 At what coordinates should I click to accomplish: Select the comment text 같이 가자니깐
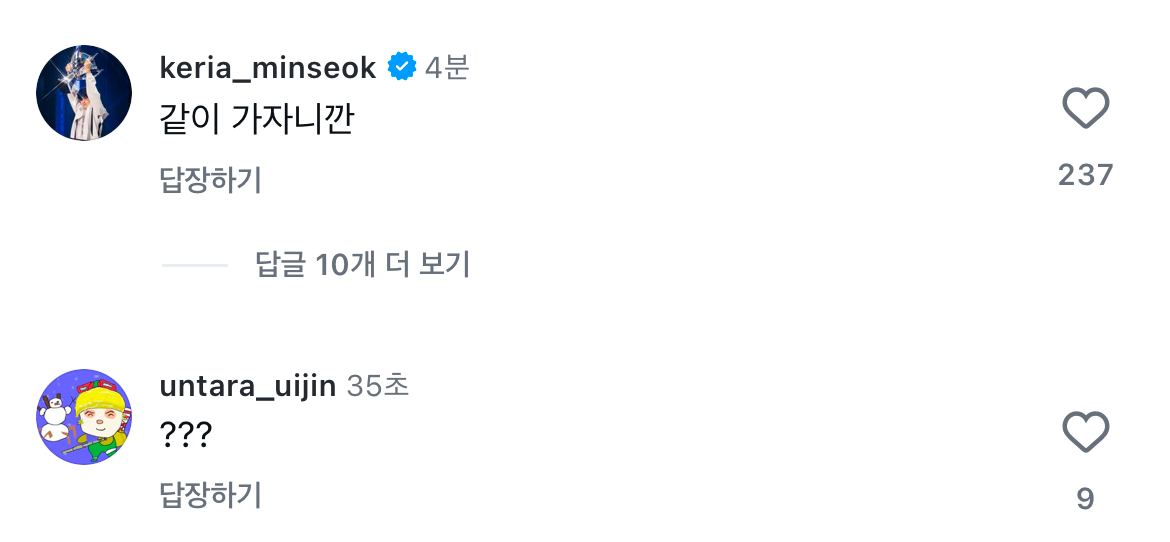point(257,120)
